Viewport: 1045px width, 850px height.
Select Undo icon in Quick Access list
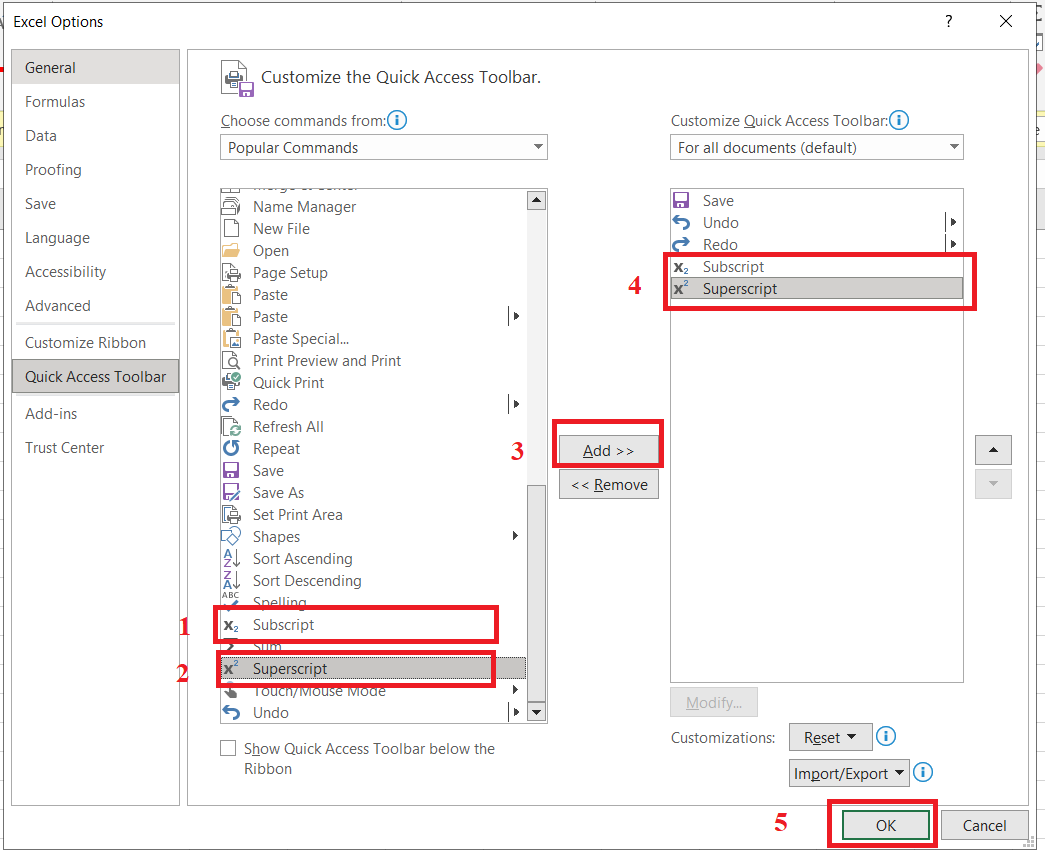pos(681,223)
